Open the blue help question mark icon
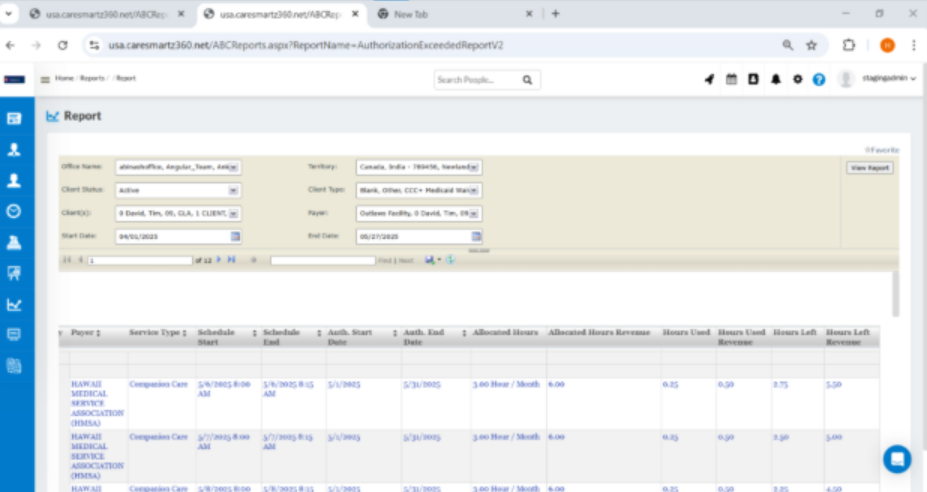Viewport: 927px width, 492px height. pos(819,79)
